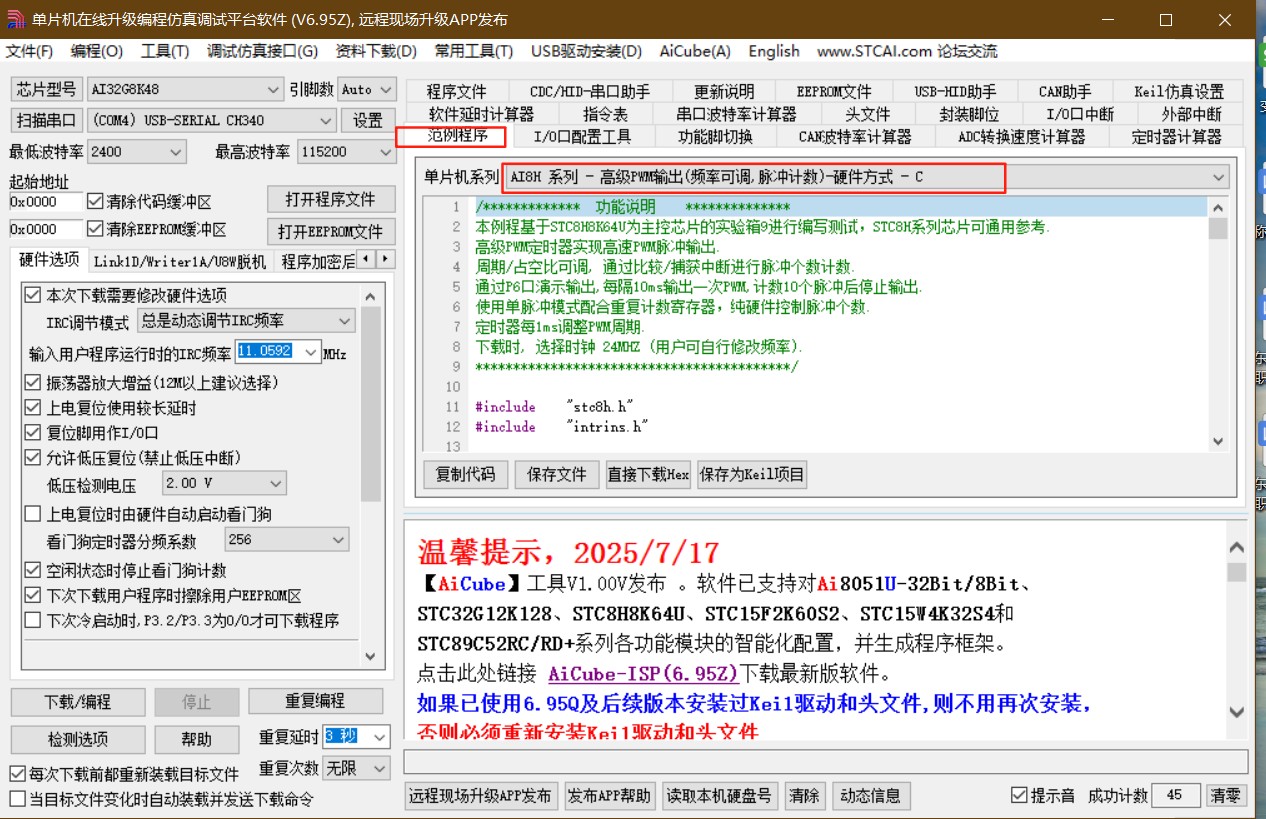Open 重复次数 无限 dropdown
The width and height of the screenshot is (1266, 819).
[356, 768]
